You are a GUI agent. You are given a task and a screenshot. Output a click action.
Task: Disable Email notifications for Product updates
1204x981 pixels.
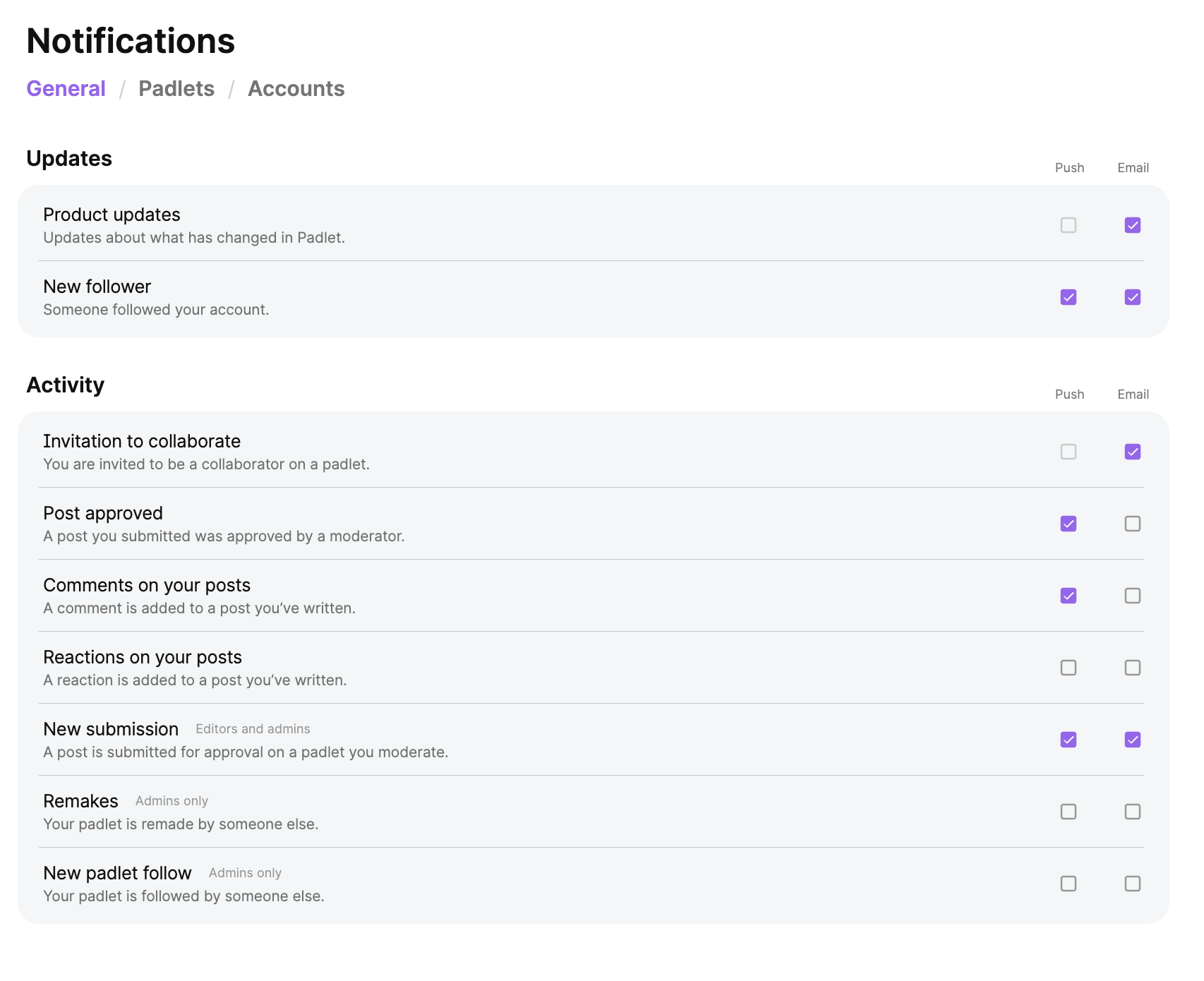[1133, 225]
